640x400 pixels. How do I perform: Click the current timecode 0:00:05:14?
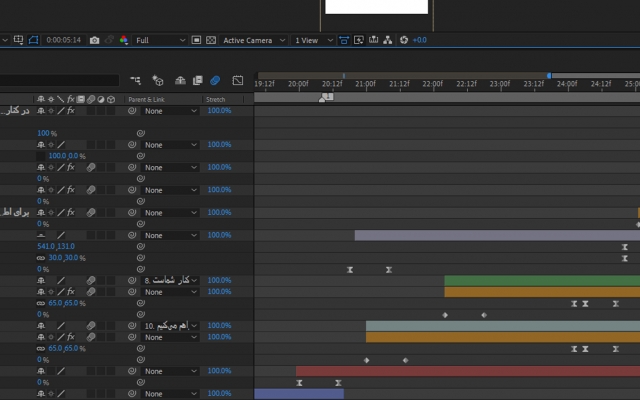tap(63, 40)
